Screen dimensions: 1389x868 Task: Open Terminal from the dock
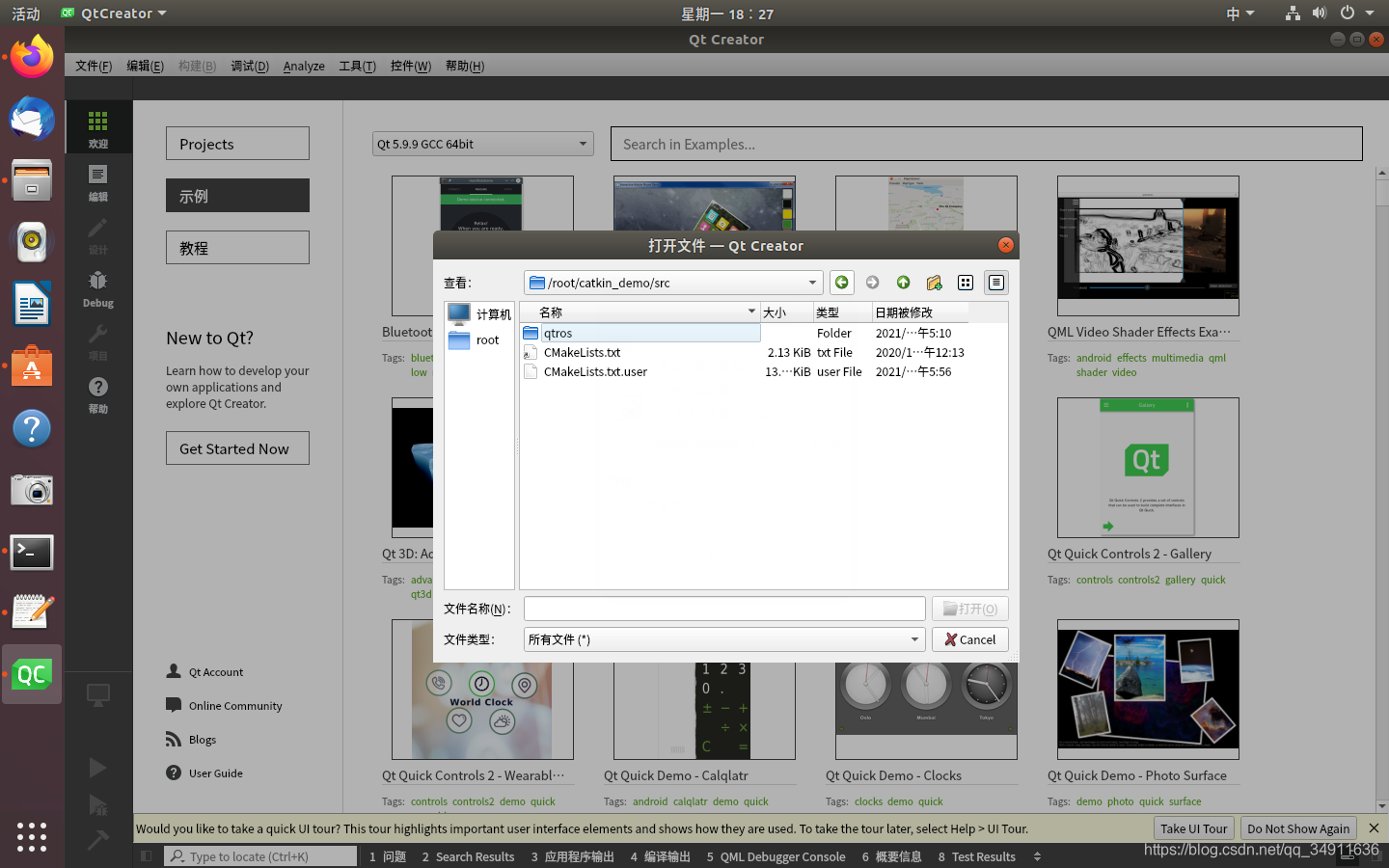click(x=32, y=552)
